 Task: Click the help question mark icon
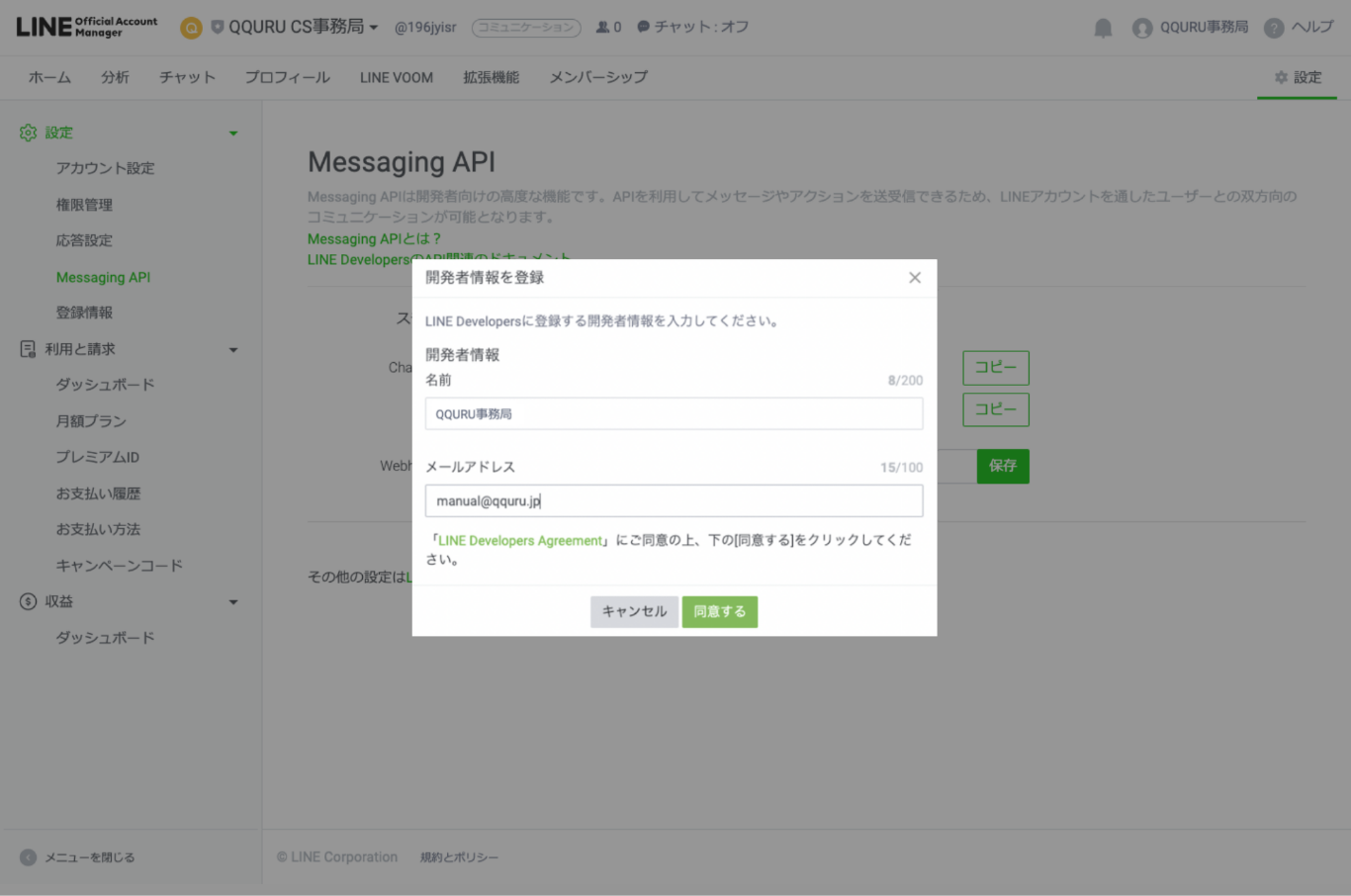point(1274,28)
